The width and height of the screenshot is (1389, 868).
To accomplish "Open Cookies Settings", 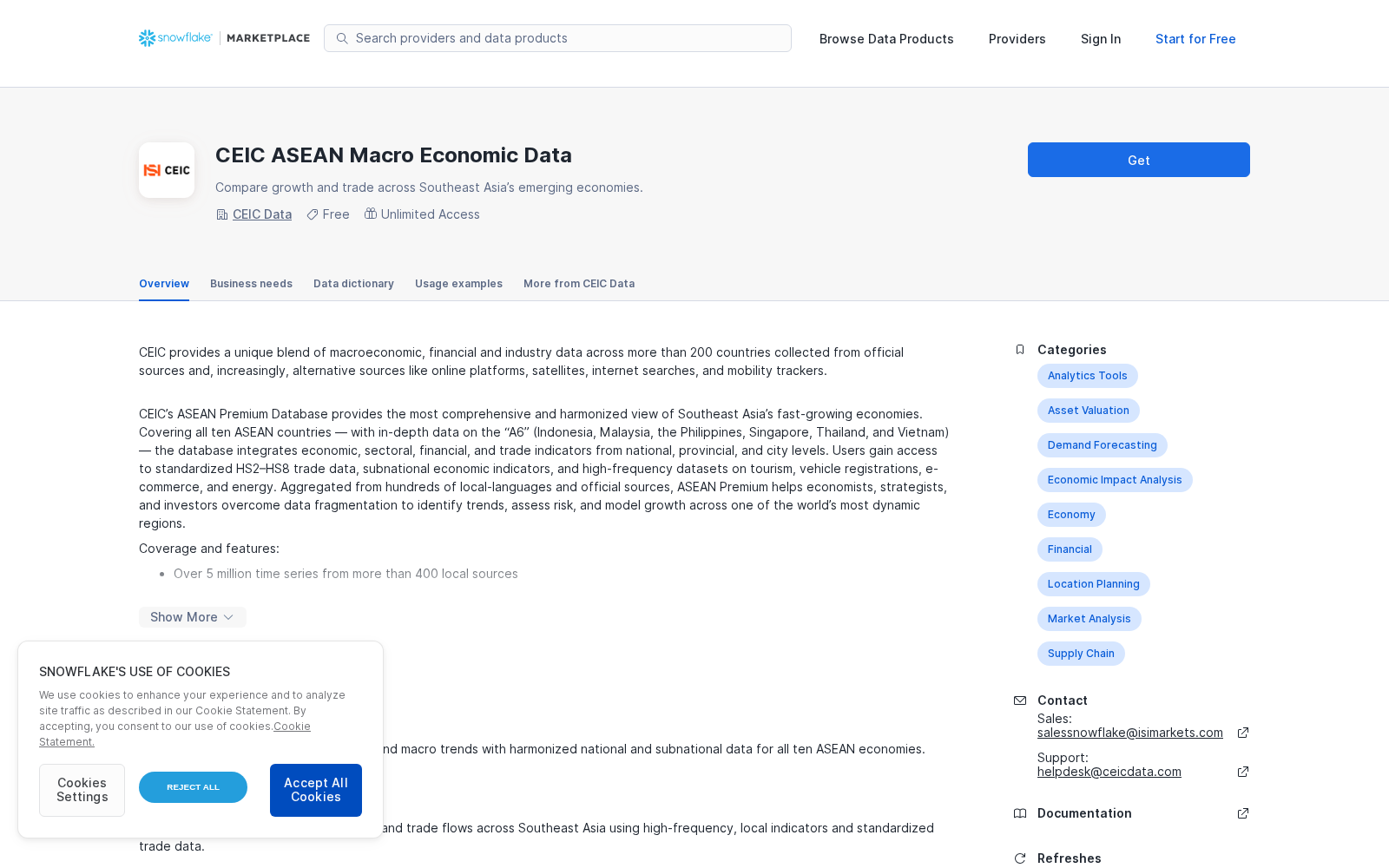I will tap(82, 790).
